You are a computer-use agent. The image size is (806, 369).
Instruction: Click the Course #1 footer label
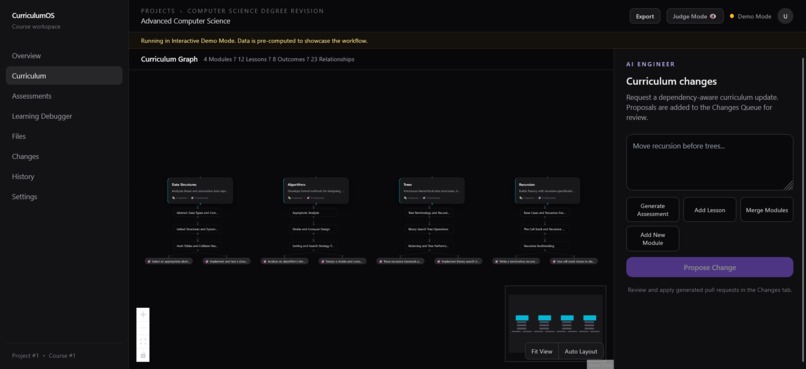[62, 356]
